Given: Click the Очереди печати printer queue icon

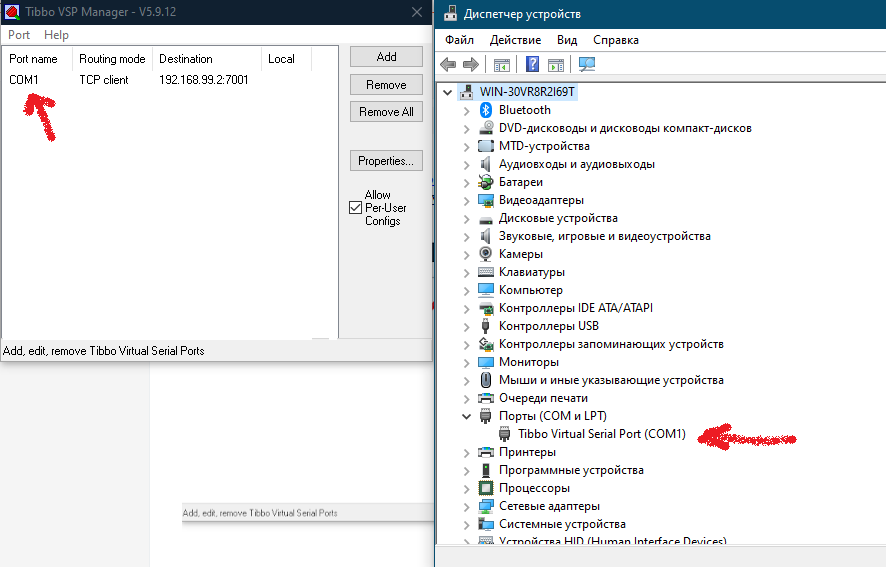Looking at the screenshot, I should 485,398.
